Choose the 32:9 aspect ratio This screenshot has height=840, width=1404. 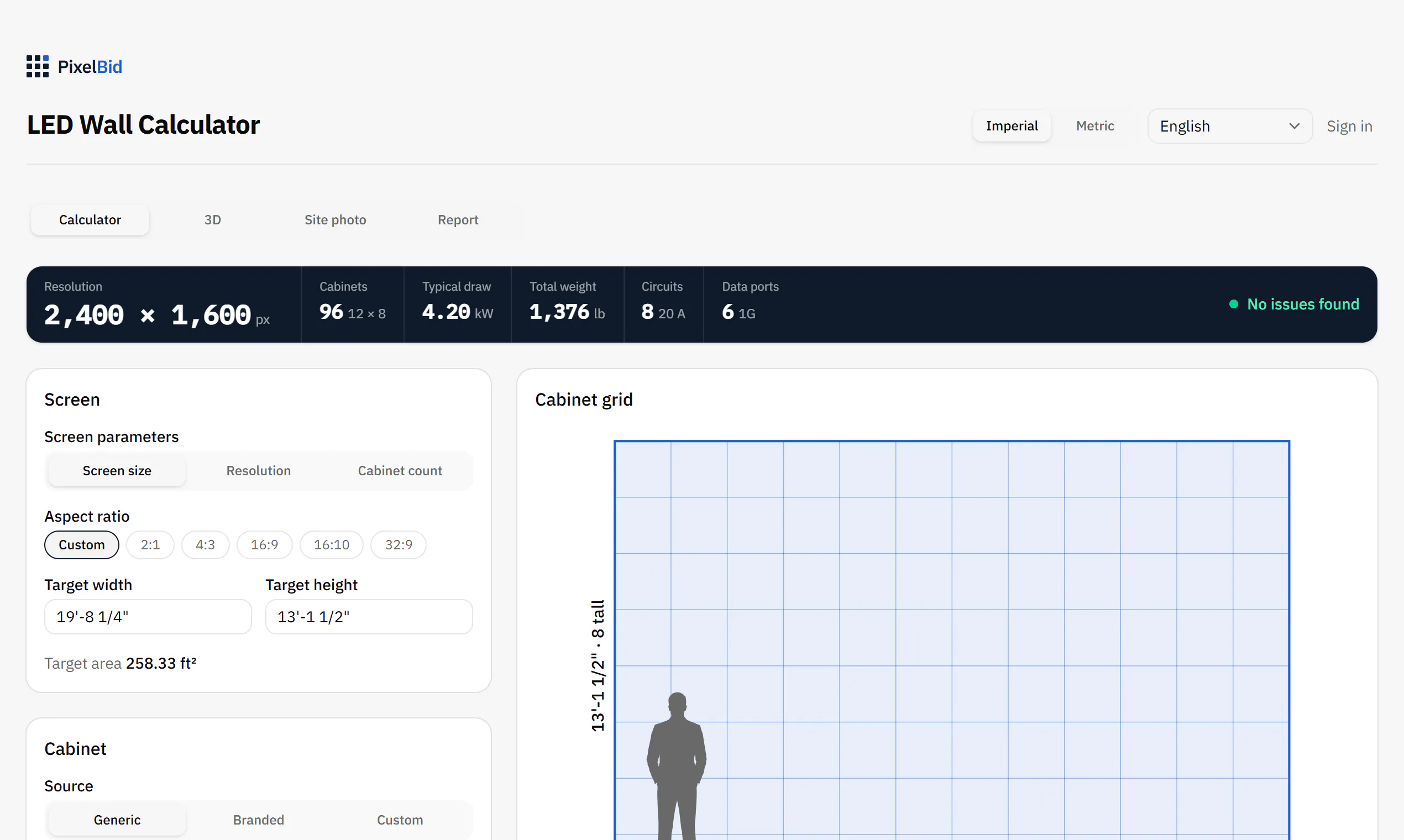(x=399, y=544)
